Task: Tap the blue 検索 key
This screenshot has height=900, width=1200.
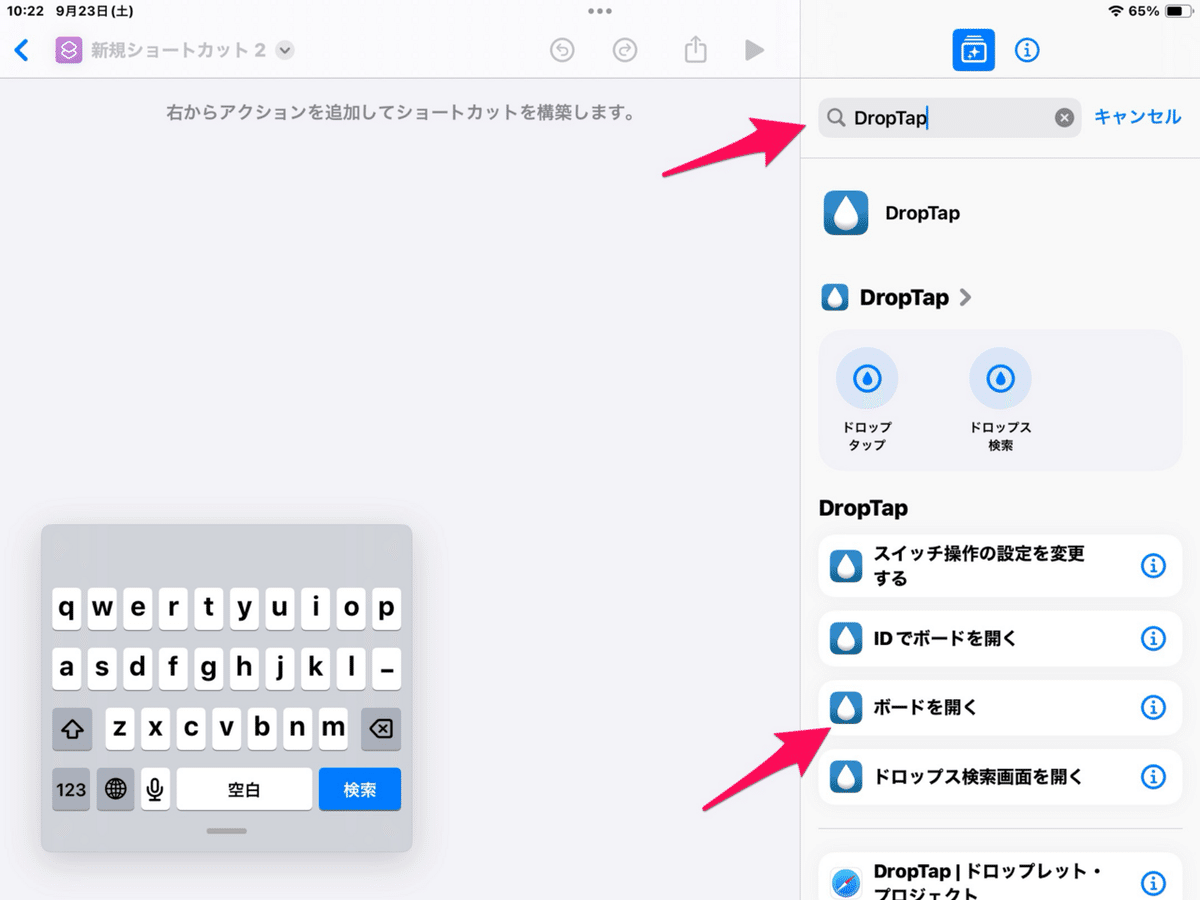Action: coord(360,789)
